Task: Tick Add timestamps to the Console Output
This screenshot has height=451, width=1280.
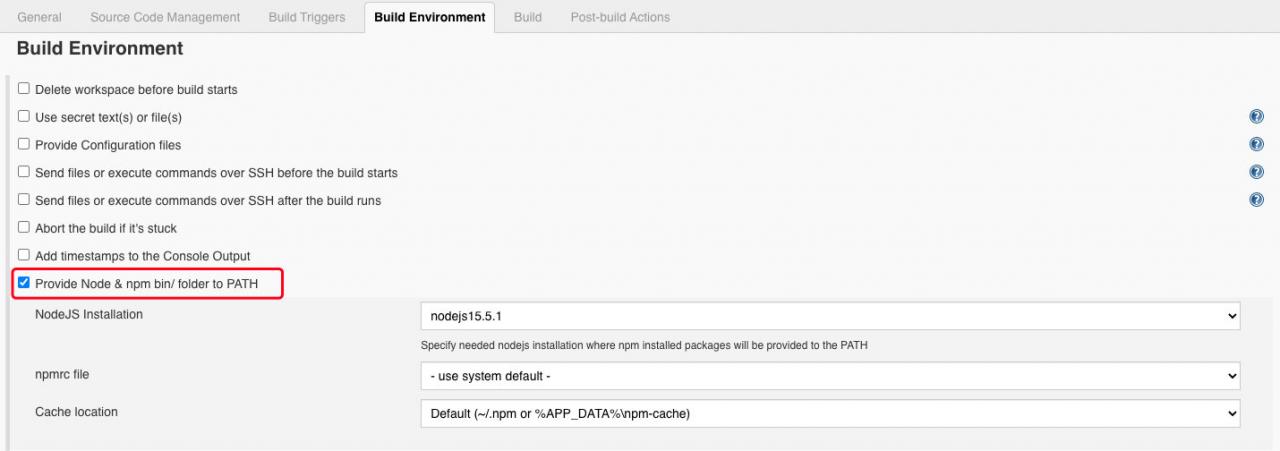Action: point(24,256)
